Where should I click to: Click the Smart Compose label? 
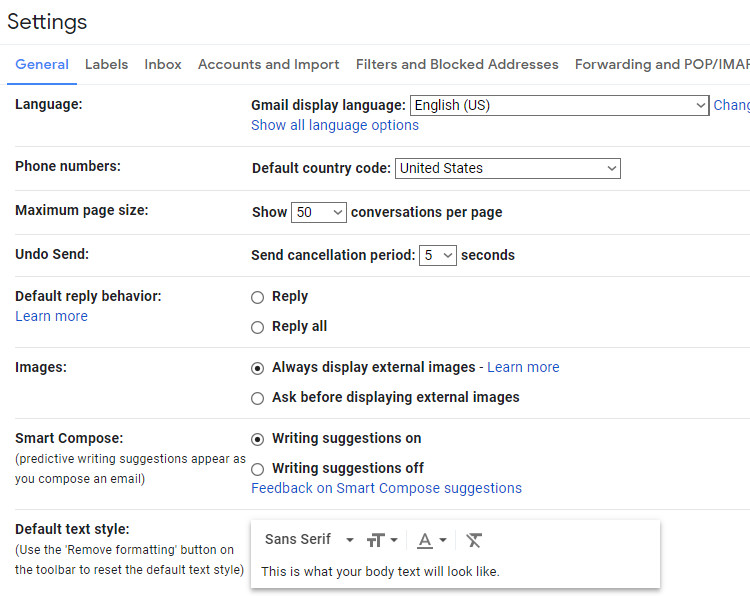click(69, 438)
